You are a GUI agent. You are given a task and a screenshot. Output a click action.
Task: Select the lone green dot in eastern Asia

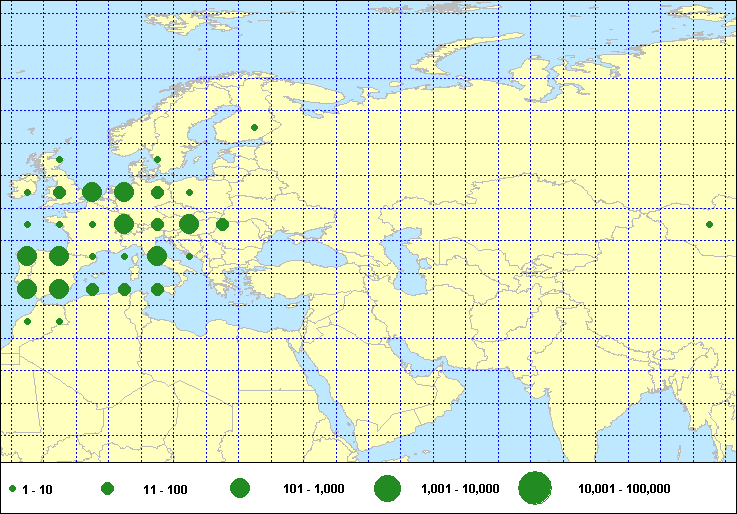click(x=709, y=224)
